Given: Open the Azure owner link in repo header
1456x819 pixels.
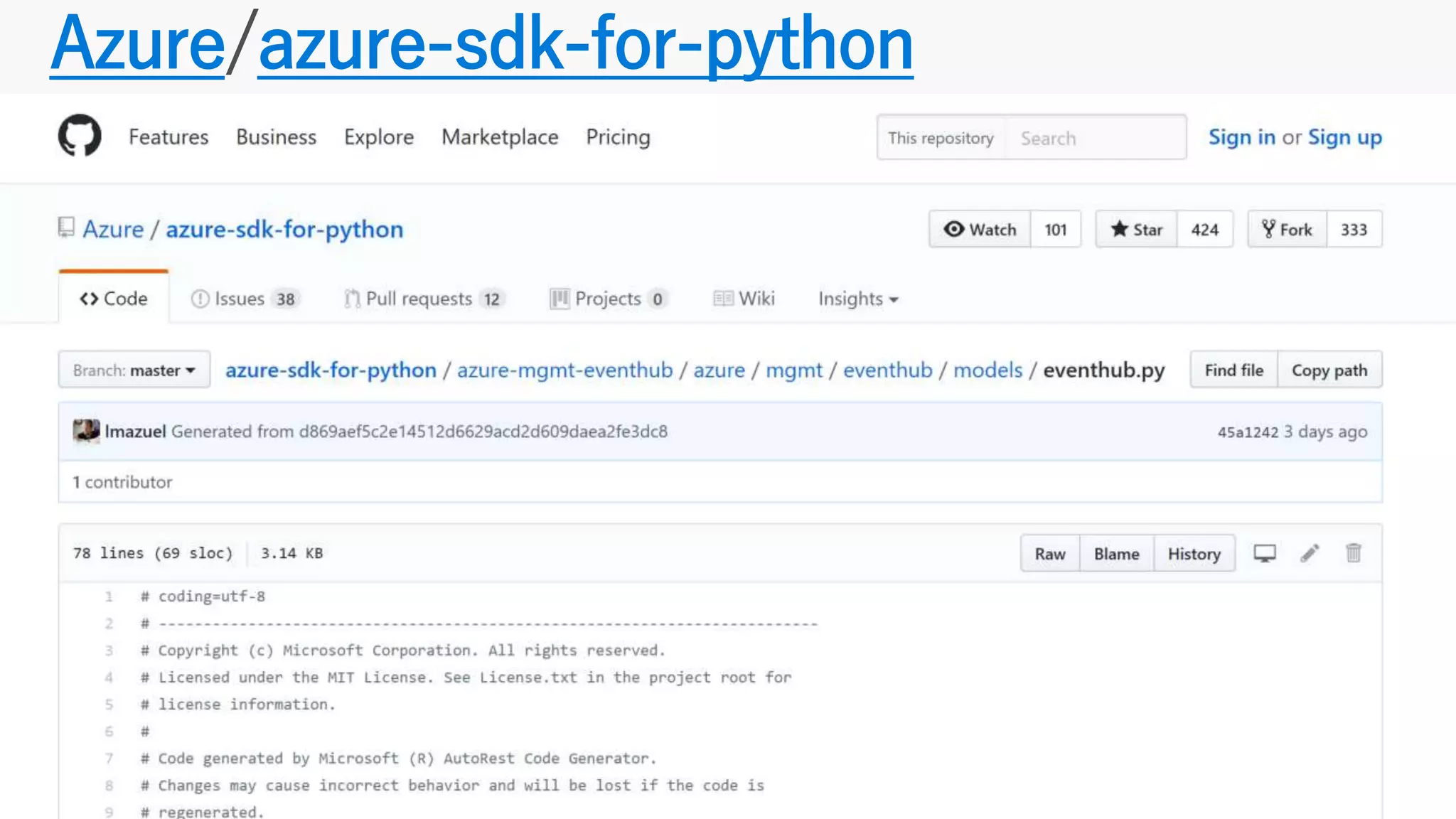Looking at the screenshot, I should 113,229.
